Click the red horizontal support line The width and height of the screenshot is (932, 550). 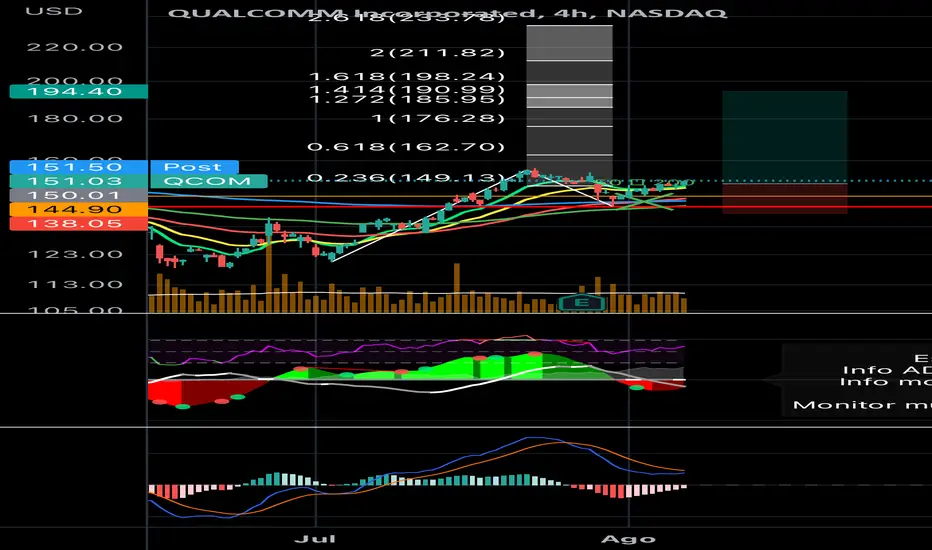pos(540,207)
